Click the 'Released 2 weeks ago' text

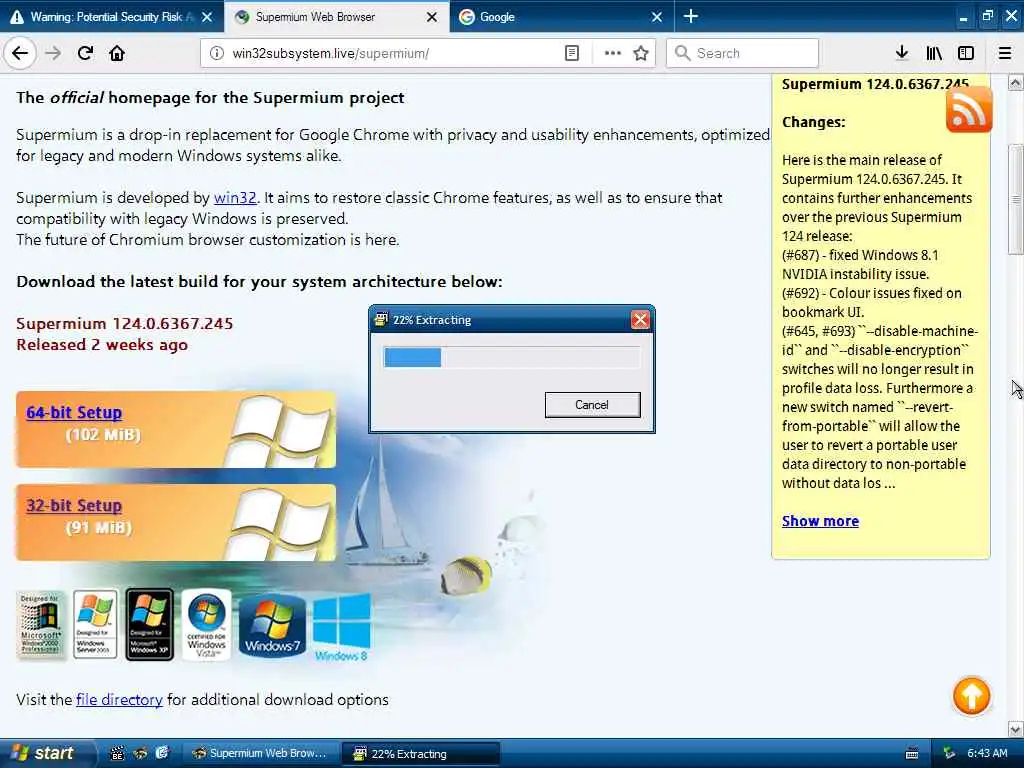tap(102, 345)
